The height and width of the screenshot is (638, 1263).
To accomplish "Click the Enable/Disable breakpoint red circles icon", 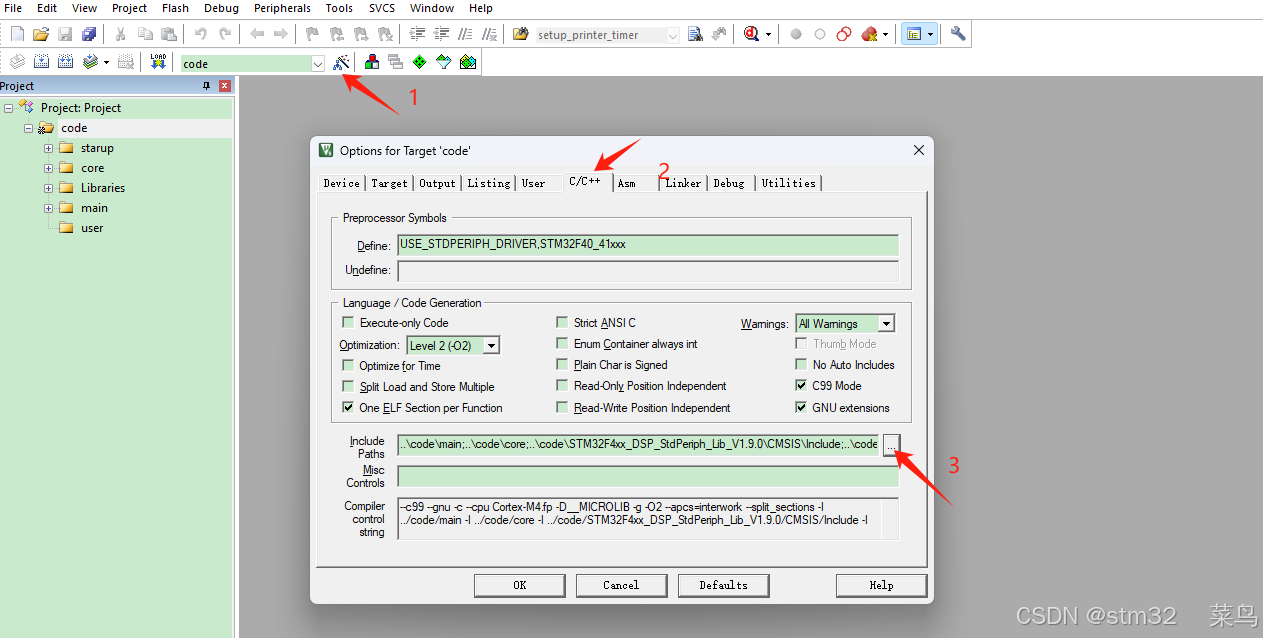I will tap(844, 34).
